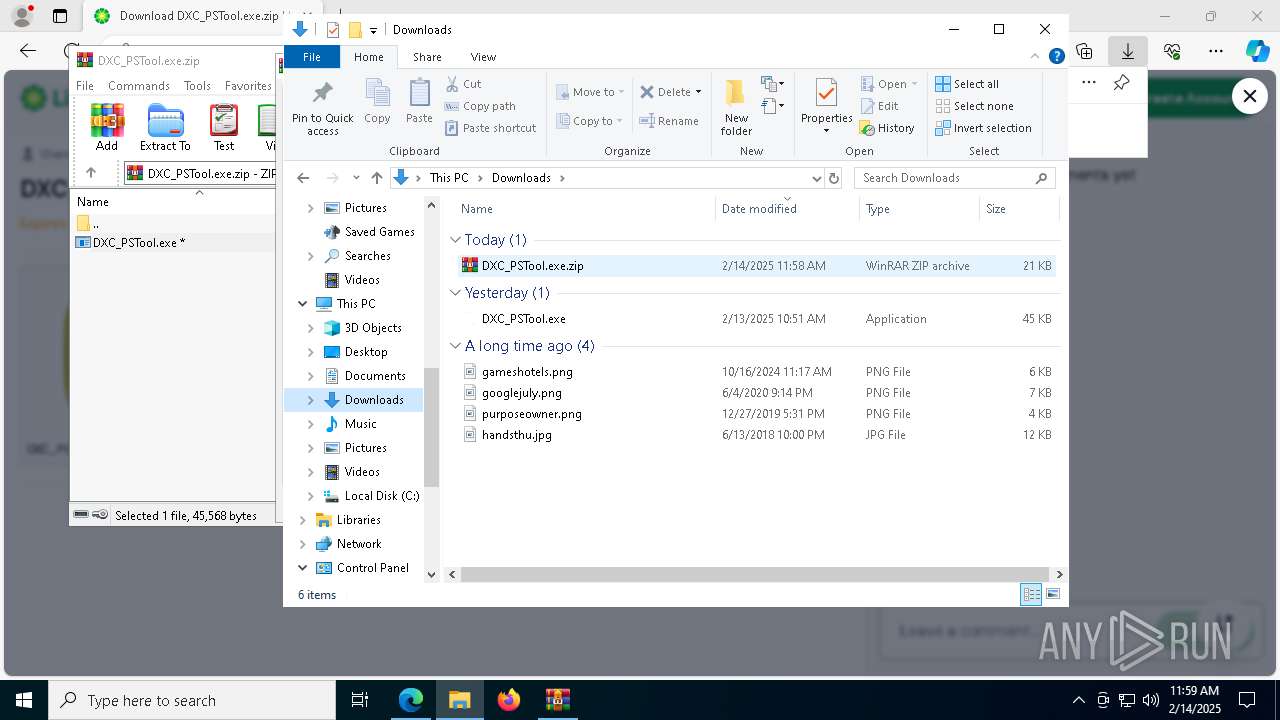Expand Local Disk (C:) node
The height and width of the screenshot is (720, 1280).
coord(310,496)
